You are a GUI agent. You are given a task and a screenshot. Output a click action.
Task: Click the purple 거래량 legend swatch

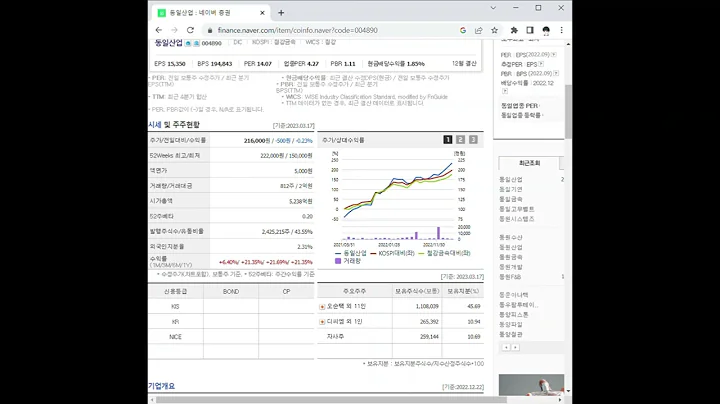[x=338, y=261]
